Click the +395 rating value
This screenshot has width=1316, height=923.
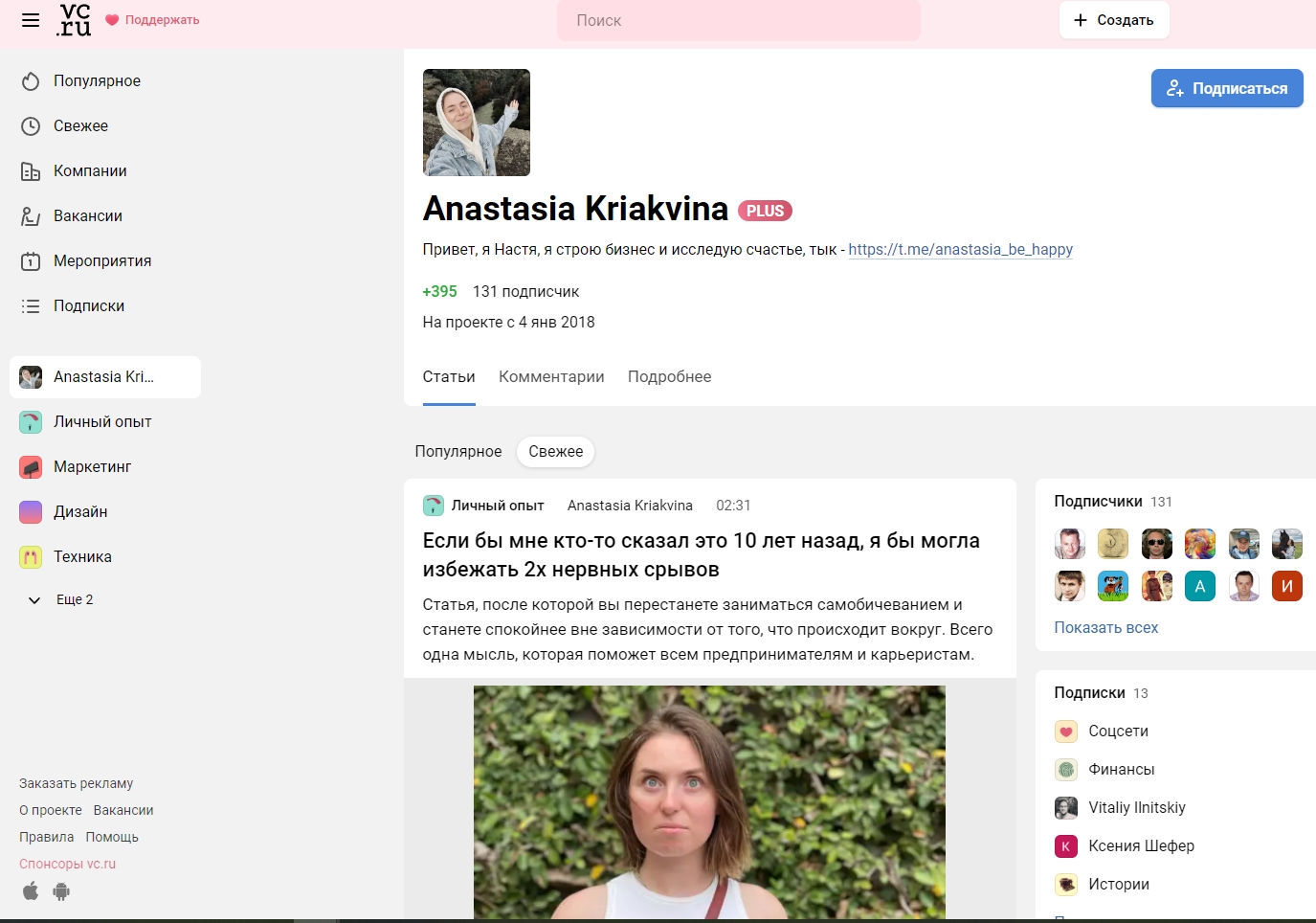pos(440,292)
